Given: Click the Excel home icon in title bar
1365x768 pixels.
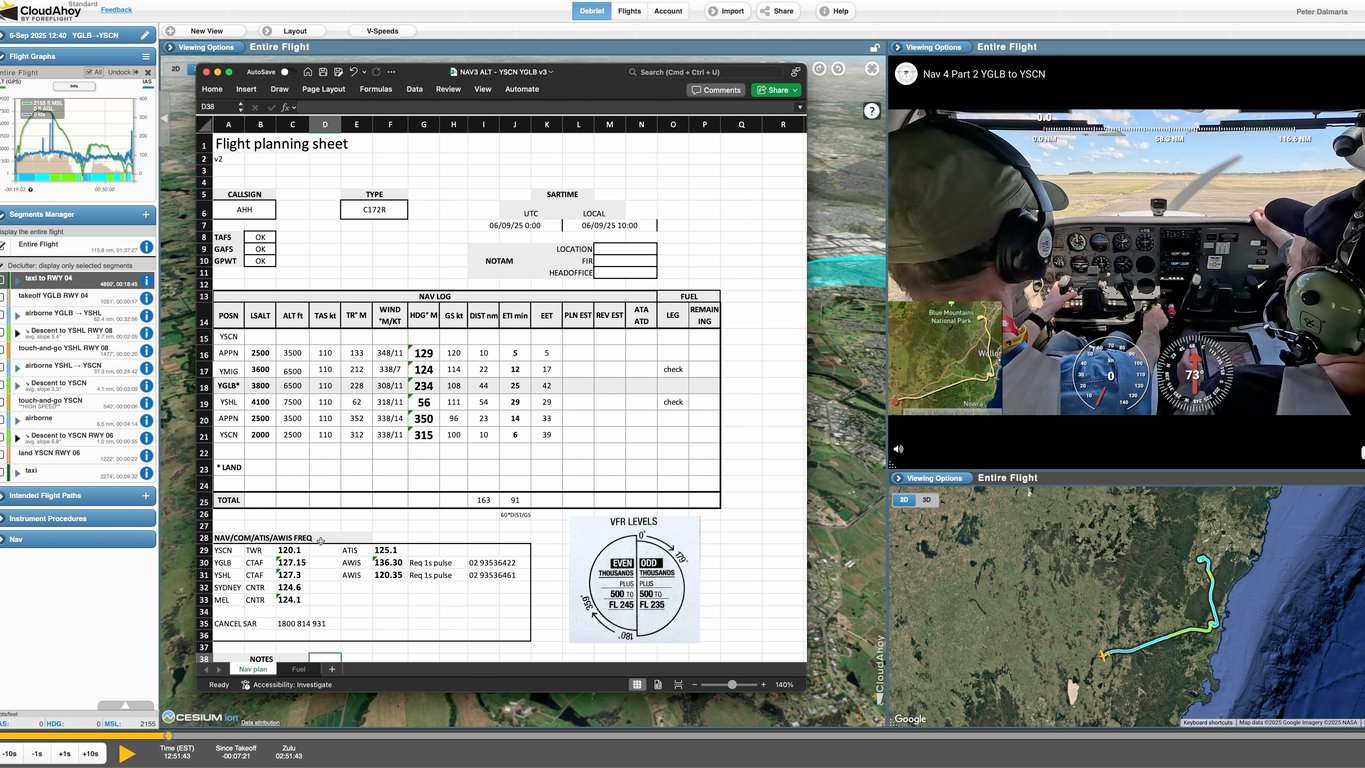Looking at the screenshot, I should tap(308, 72).
